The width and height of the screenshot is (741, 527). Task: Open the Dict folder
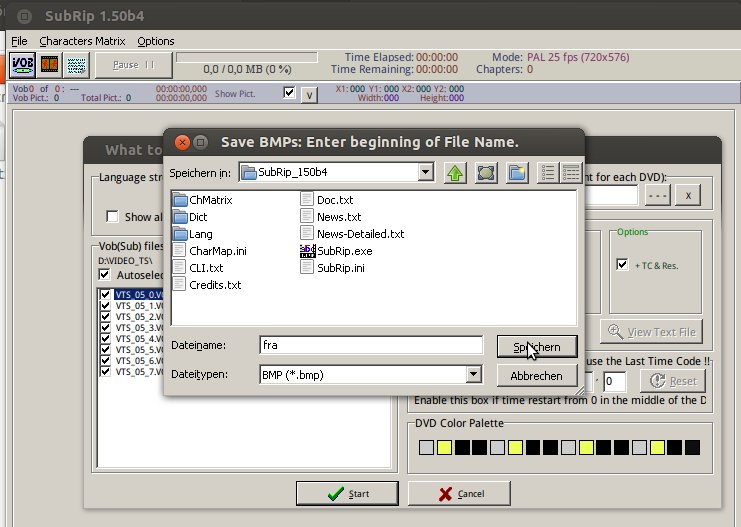tap(190, 217)
